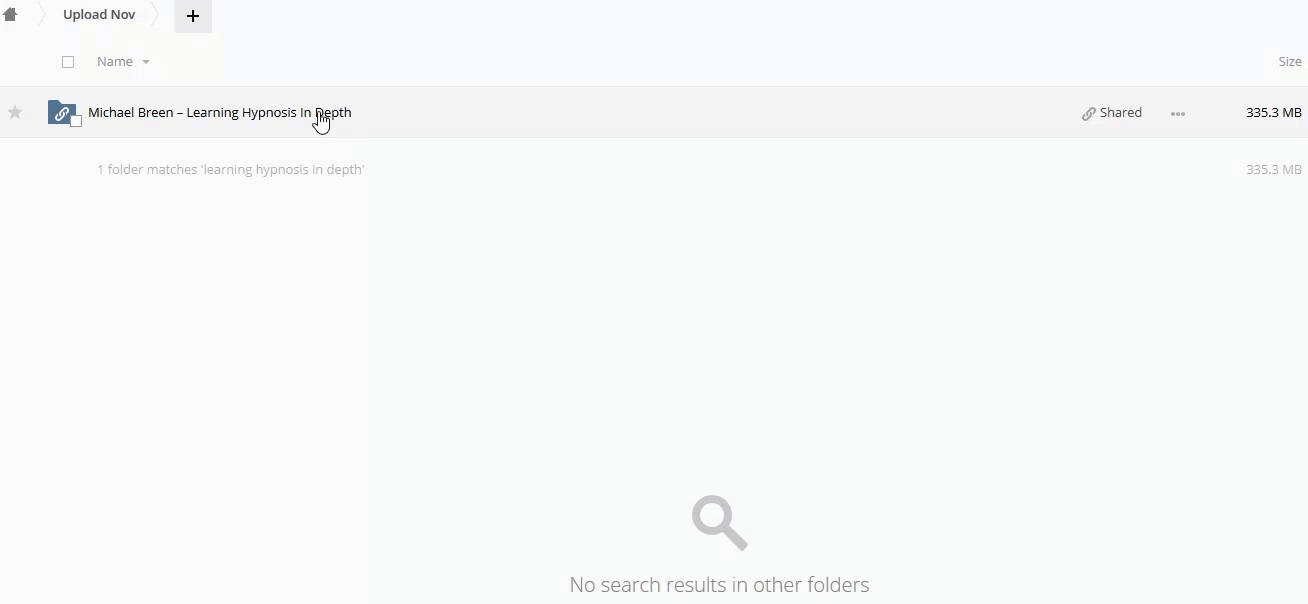Viewport: 1308px width, 604px height.
Task: Open the three-dots more actions menu
Action: tap(1178, 113)
